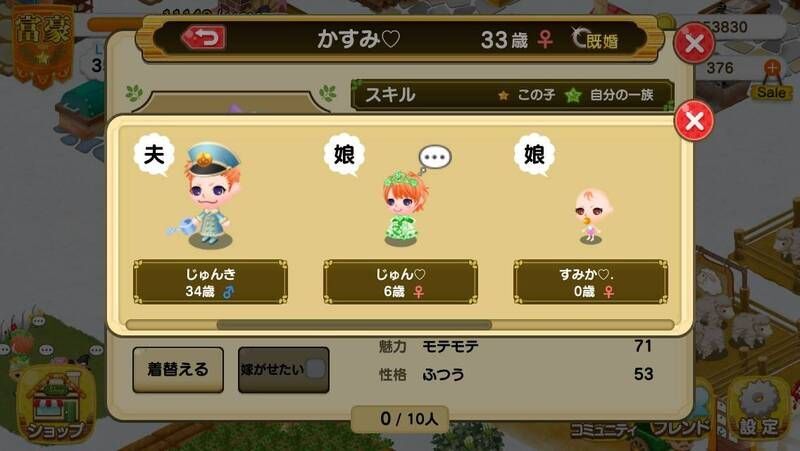The width and height of the screenshot is (800, 451).
Task: Toggle the 嫁がせたい checkbox
Action: click(315, 369)
